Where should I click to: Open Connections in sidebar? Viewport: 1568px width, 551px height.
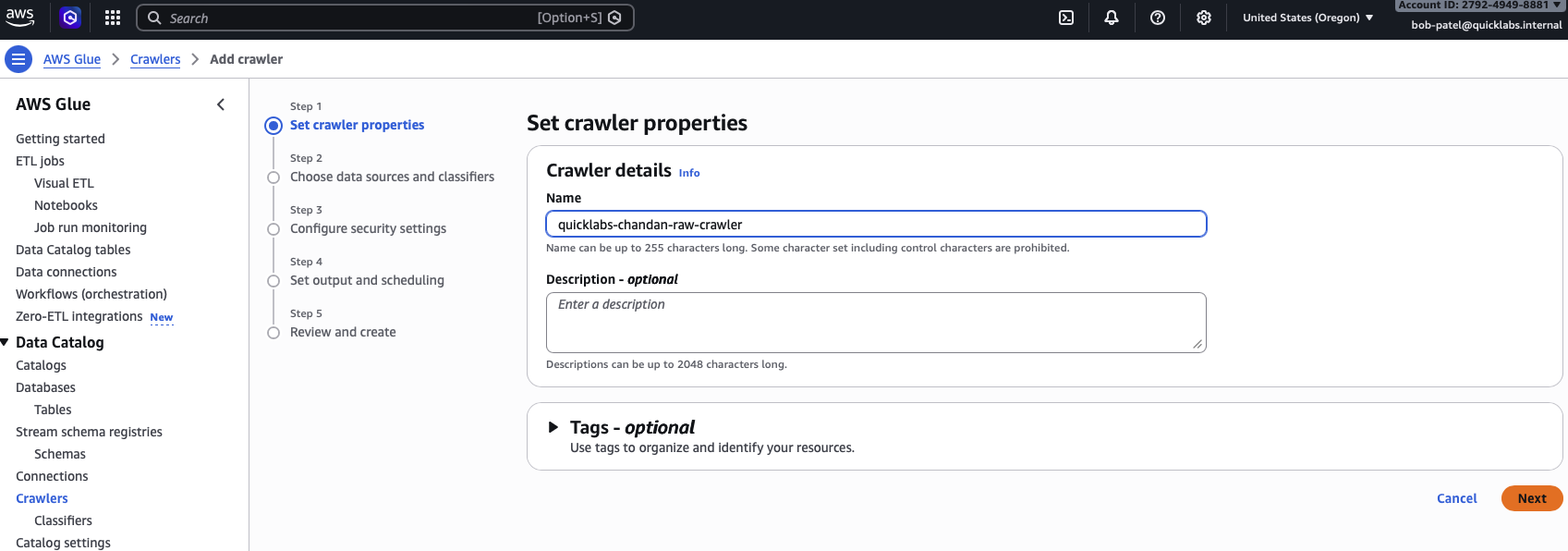[x=52, y=476]
